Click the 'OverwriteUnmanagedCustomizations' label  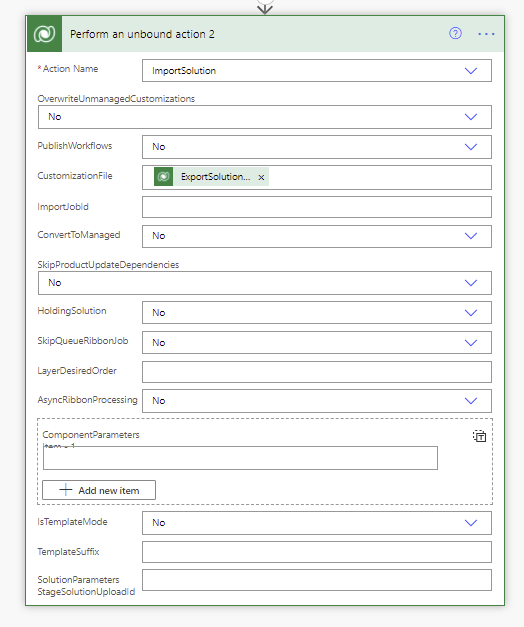[116, 99]
